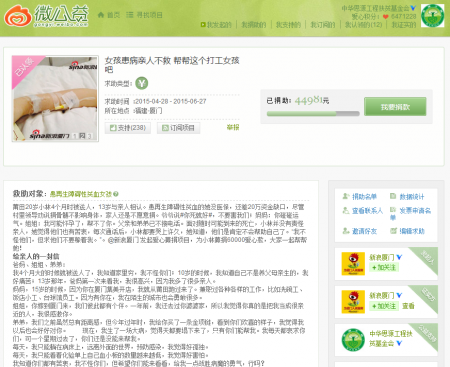Click the 举报 report link
Image resolution: width=450 pixels, height=367 pixels.
click(x=233, y=127)
